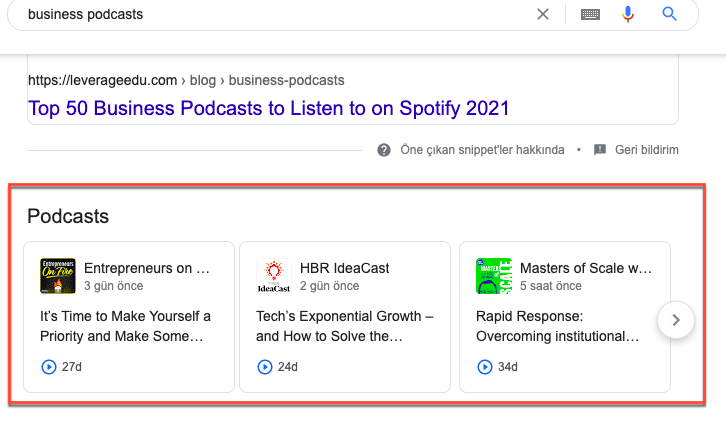The image size is (726, 423).
Task: Play the 34d Masters of Scale episode
Action: (x=485, y=367)
